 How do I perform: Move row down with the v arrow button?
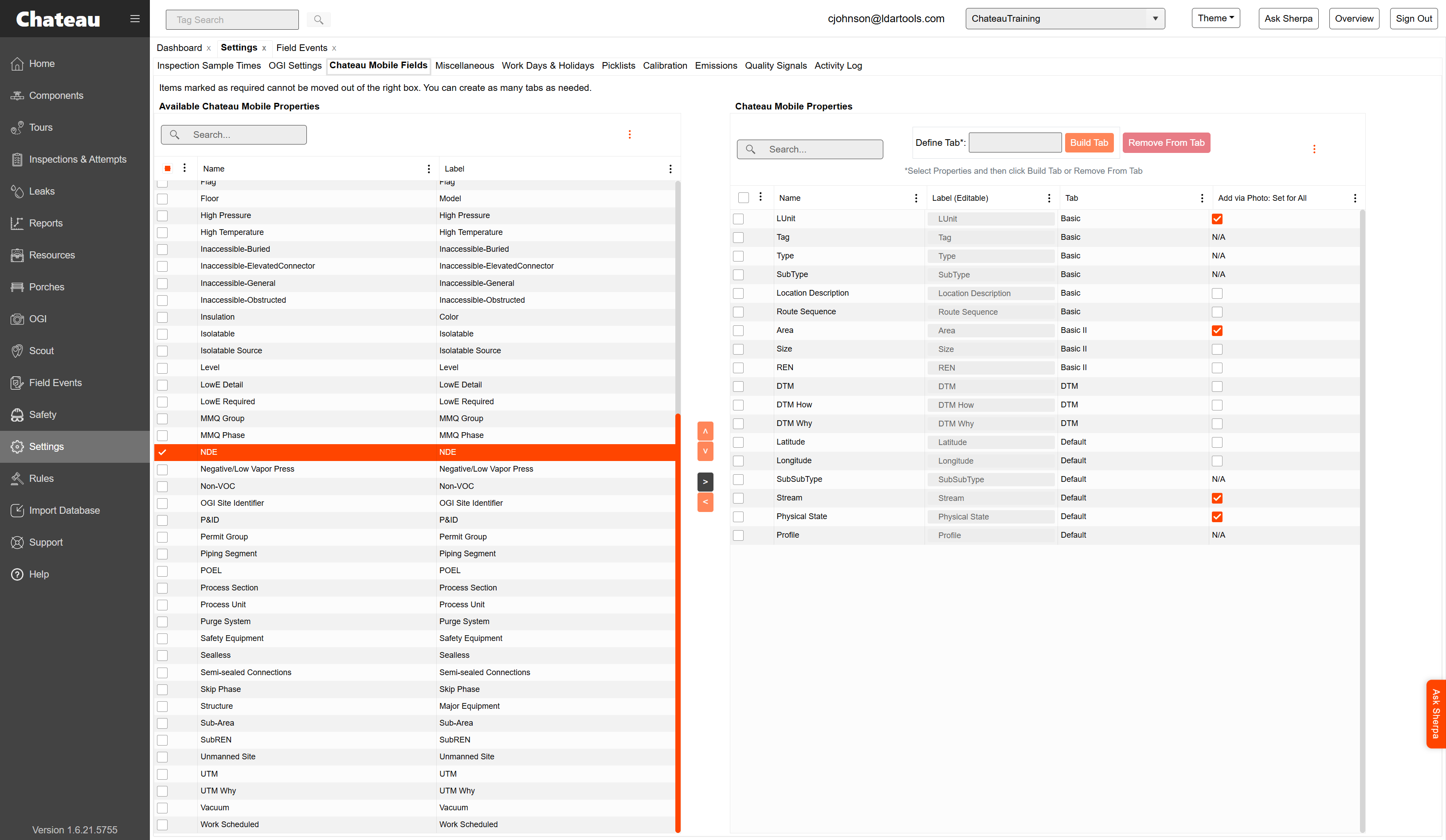(705, 451)
